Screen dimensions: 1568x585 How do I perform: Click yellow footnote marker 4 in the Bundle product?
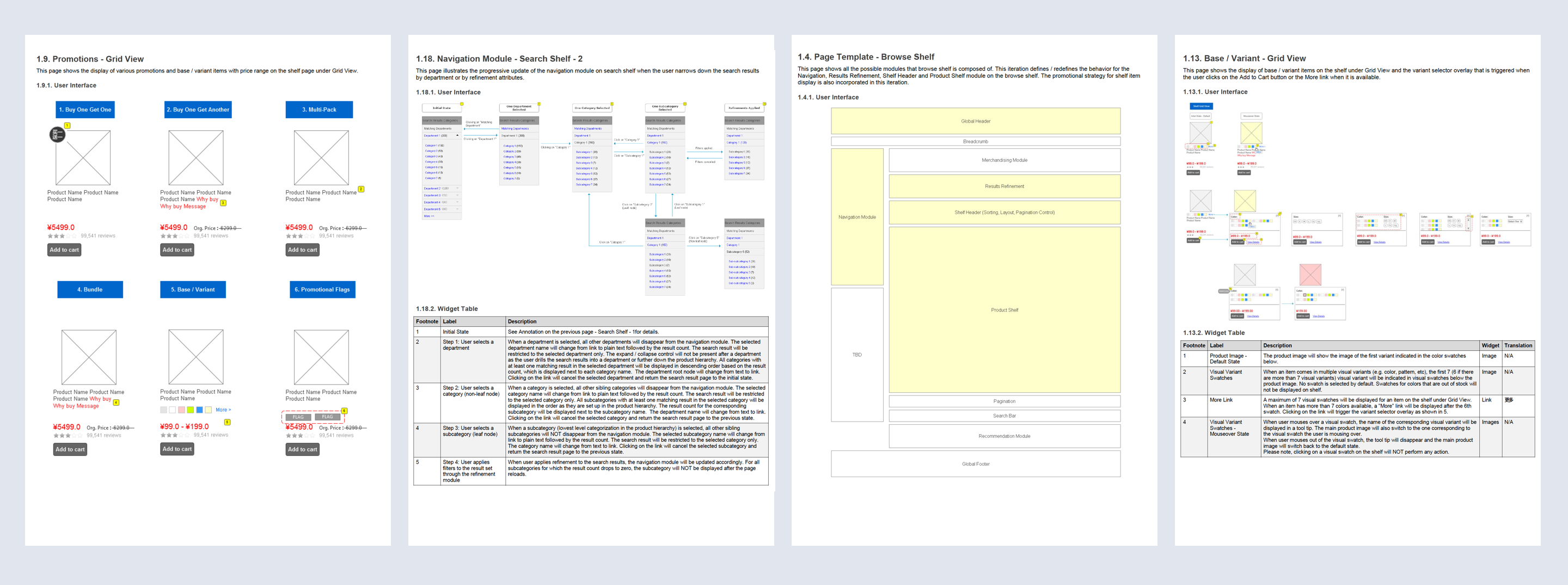[117, 403]
